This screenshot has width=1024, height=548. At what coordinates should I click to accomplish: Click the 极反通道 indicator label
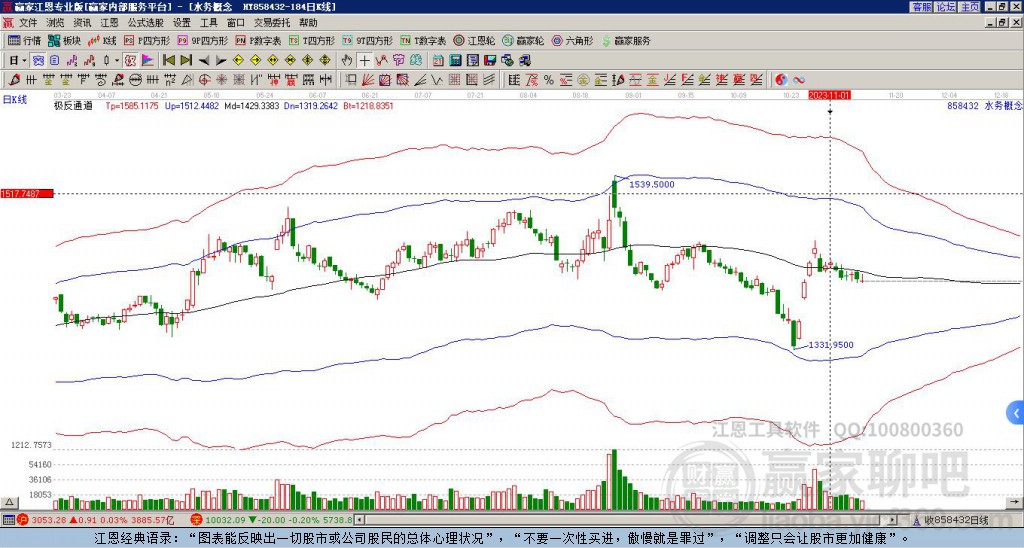point(74,105)
